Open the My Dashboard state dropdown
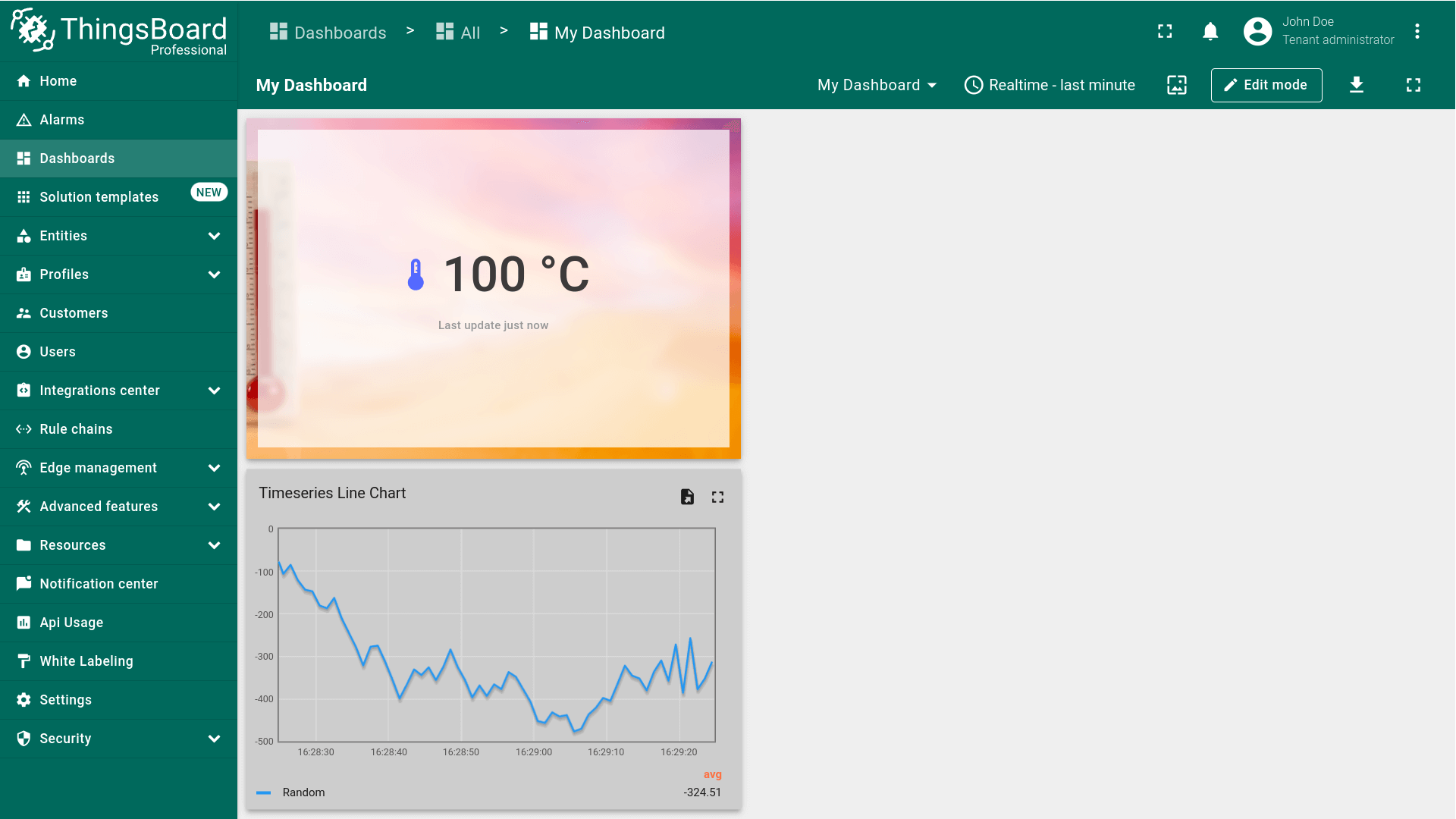Image resolution: width=1456 pixels, height=819 pixels. click(877, 85)
